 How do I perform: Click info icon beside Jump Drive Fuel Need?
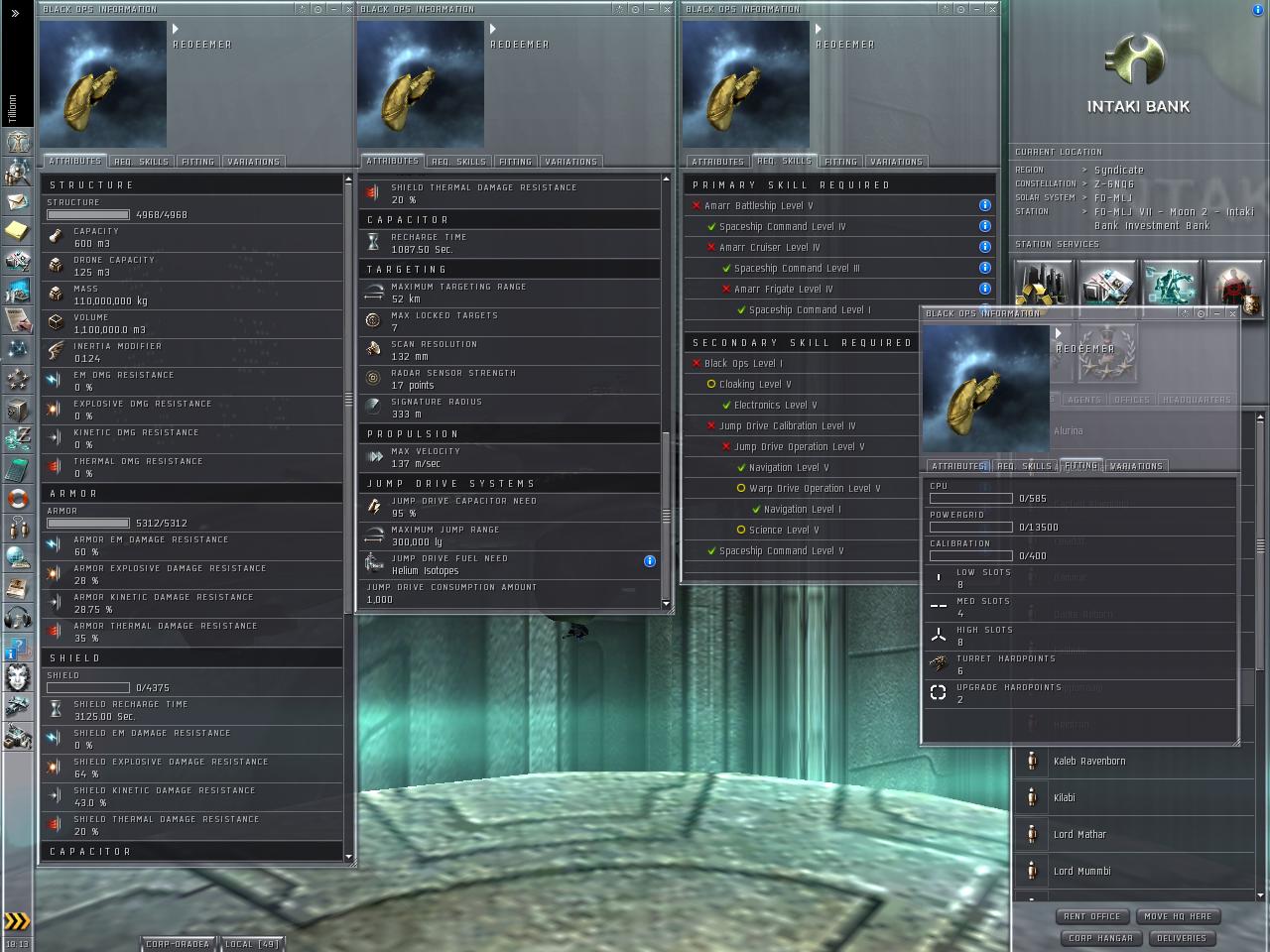click(x=650, y=561)
